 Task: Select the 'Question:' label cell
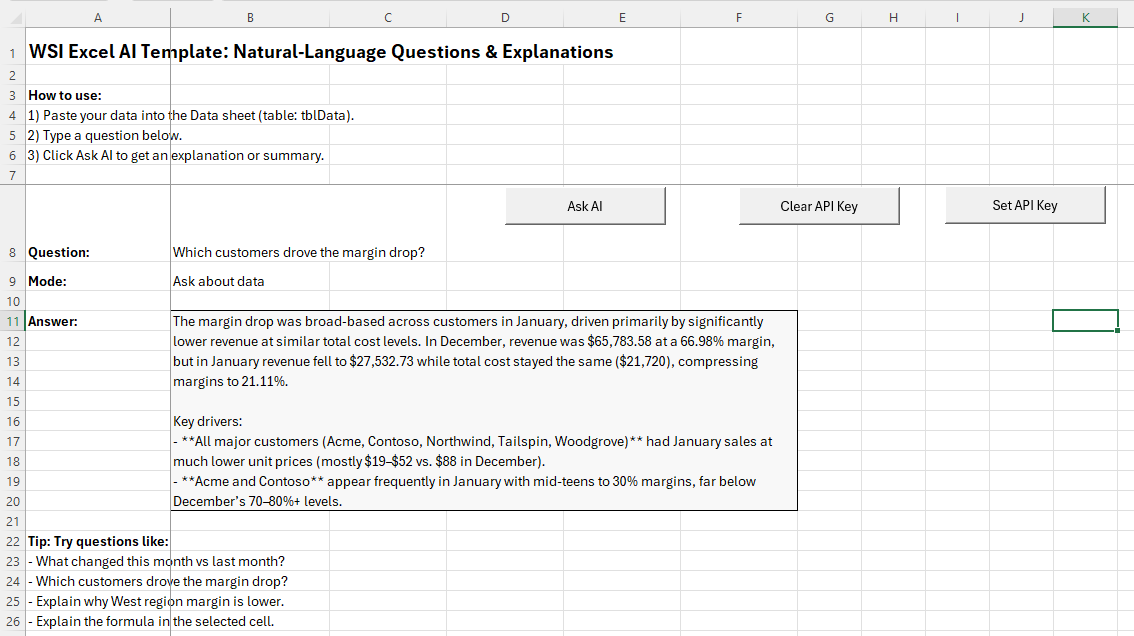59,253
